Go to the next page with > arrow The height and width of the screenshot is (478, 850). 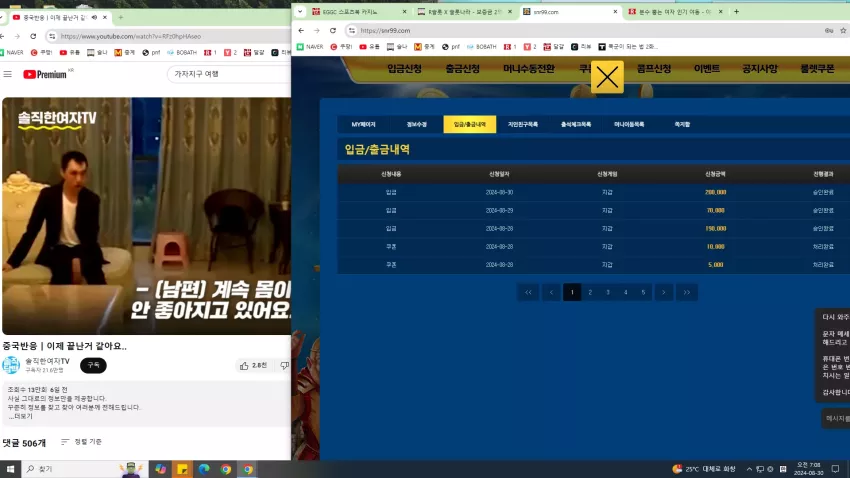pyautogui.click(x=664, y=293)
